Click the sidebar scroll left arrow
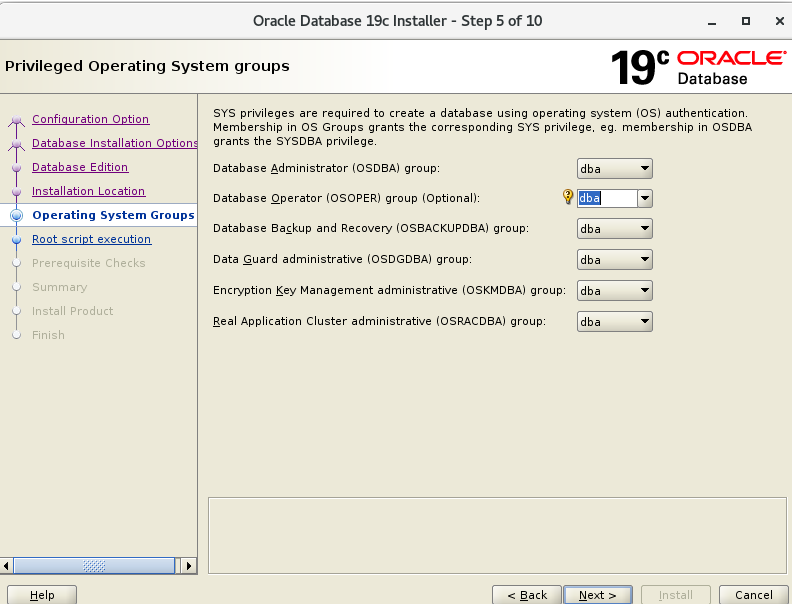The image size is (792, 604). pyautogui.click(x=6, y=566)
